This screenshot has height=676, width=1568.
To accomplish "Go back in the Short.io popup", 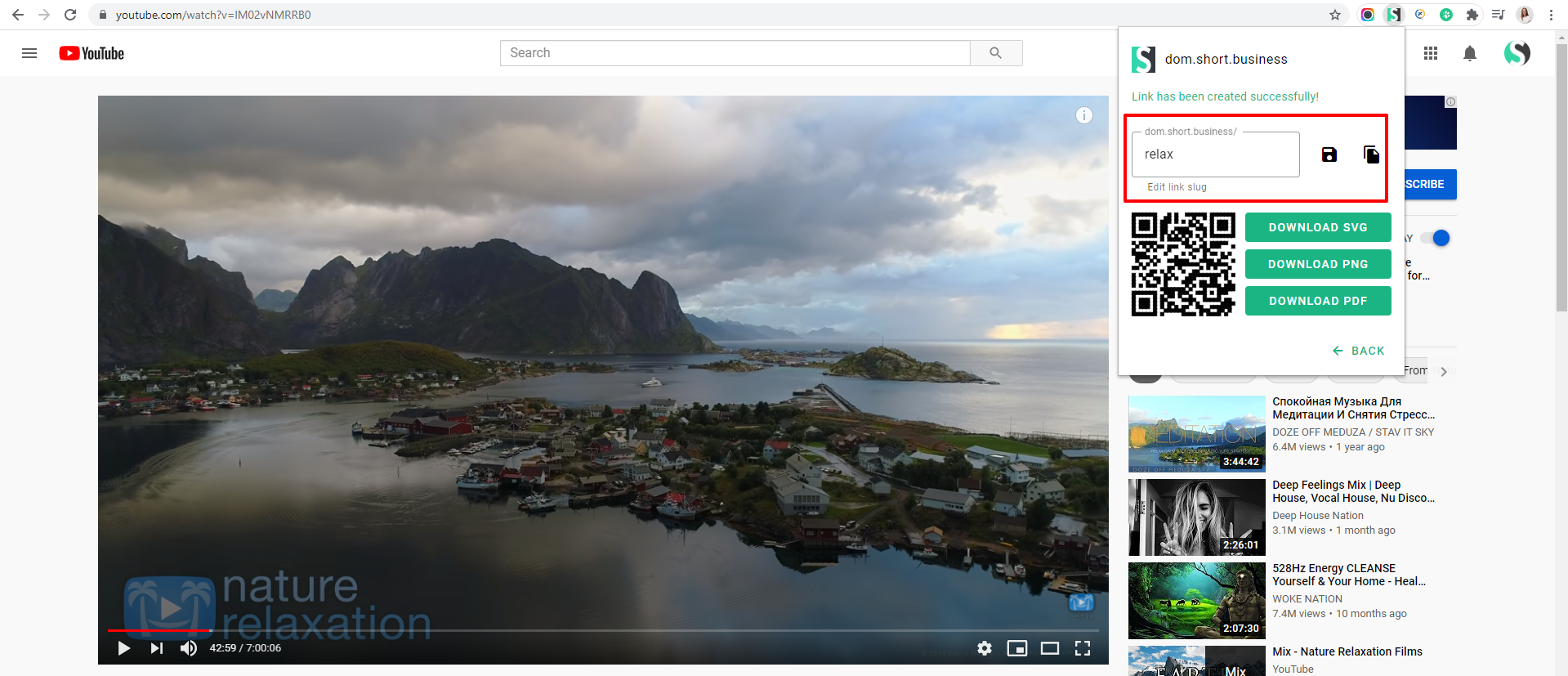I will tap(1359, 351).
